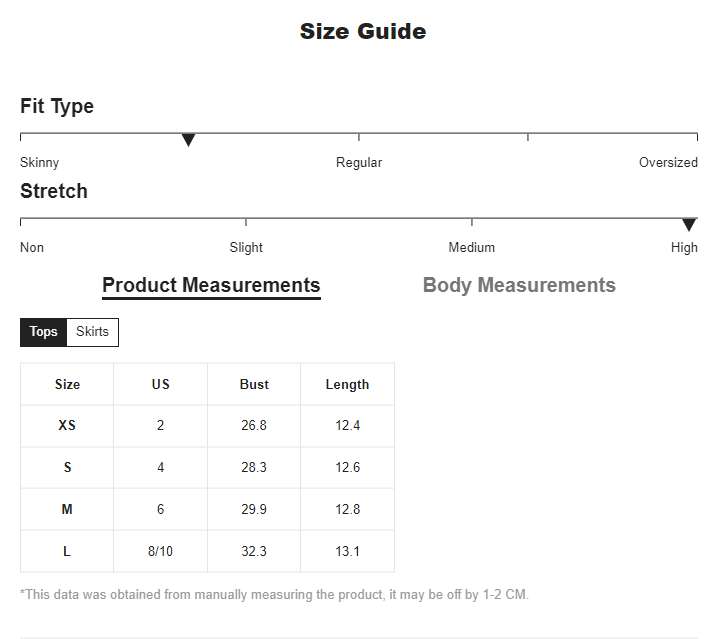Click the XS size row cell
Image resolution: width=723 pixels, height=639 pixels.
(x=67, y=426)
